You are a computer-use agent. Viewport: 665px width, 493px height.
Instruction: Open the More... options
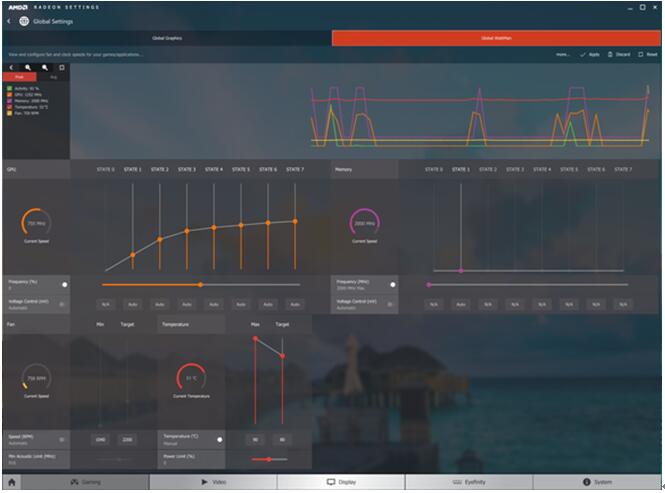(563, 54)
